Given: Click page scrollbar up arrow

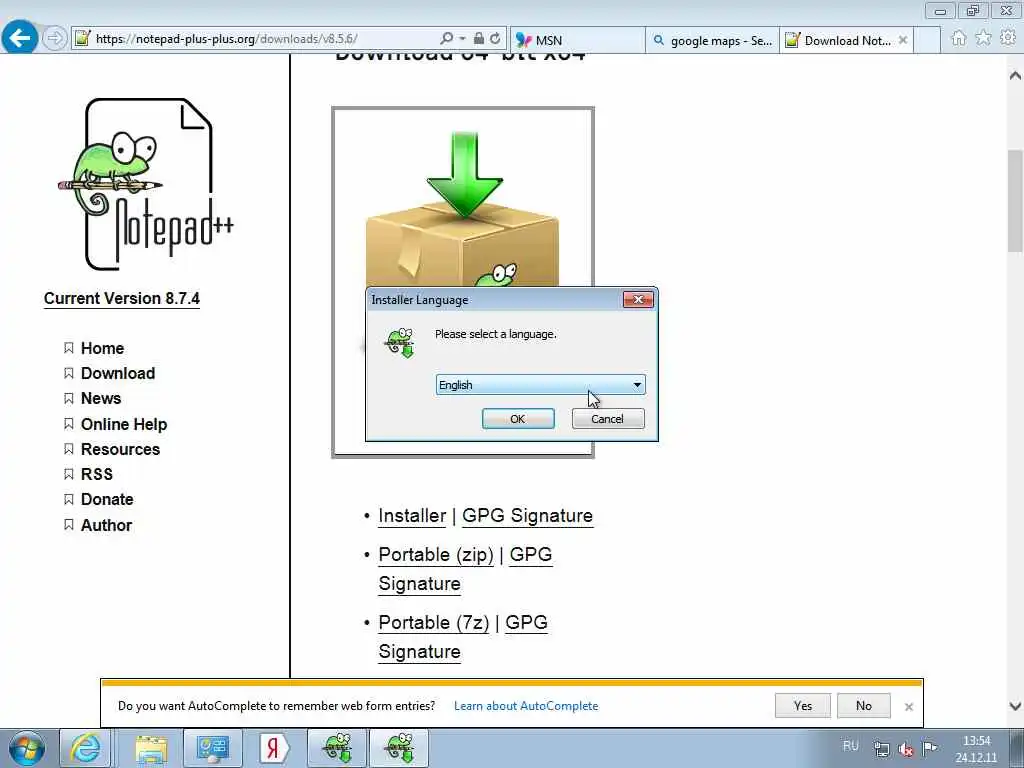Looking at the screenshot, I should (x=1015, y=76).
